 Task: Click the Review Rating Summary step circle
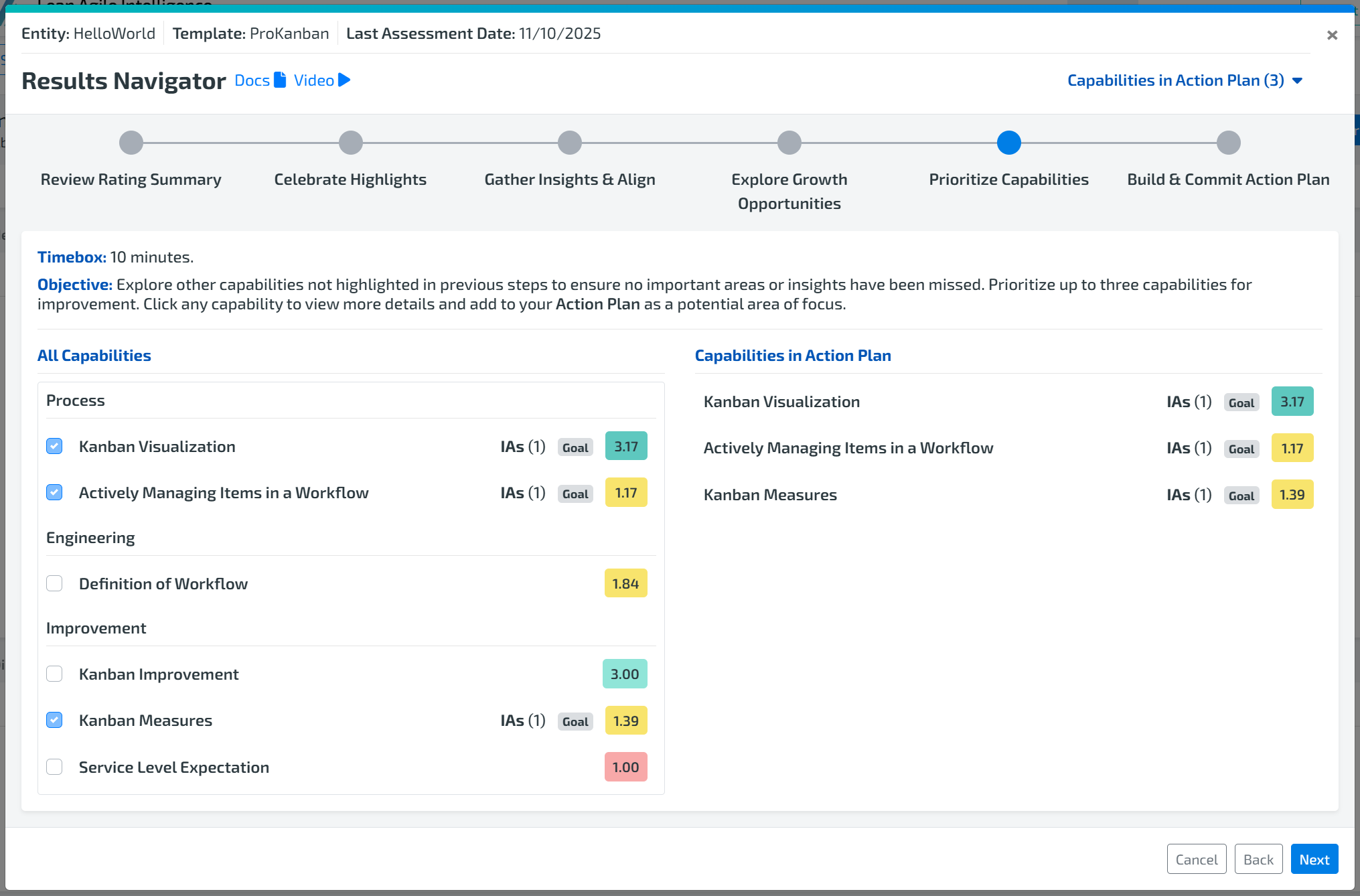(x=131, y=143)
